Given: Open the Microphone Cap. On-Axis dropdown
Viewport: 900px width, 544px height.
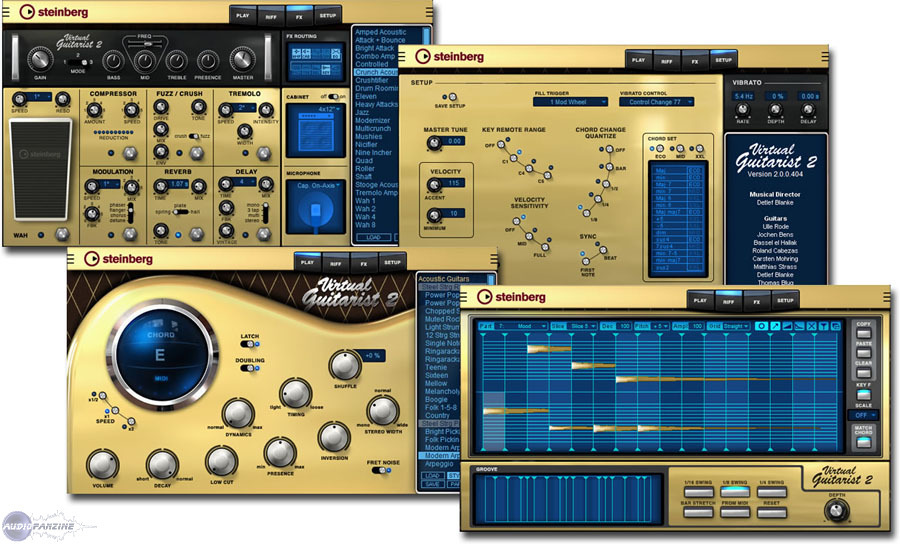Looking at the screenshot, I should pos(317,185).
